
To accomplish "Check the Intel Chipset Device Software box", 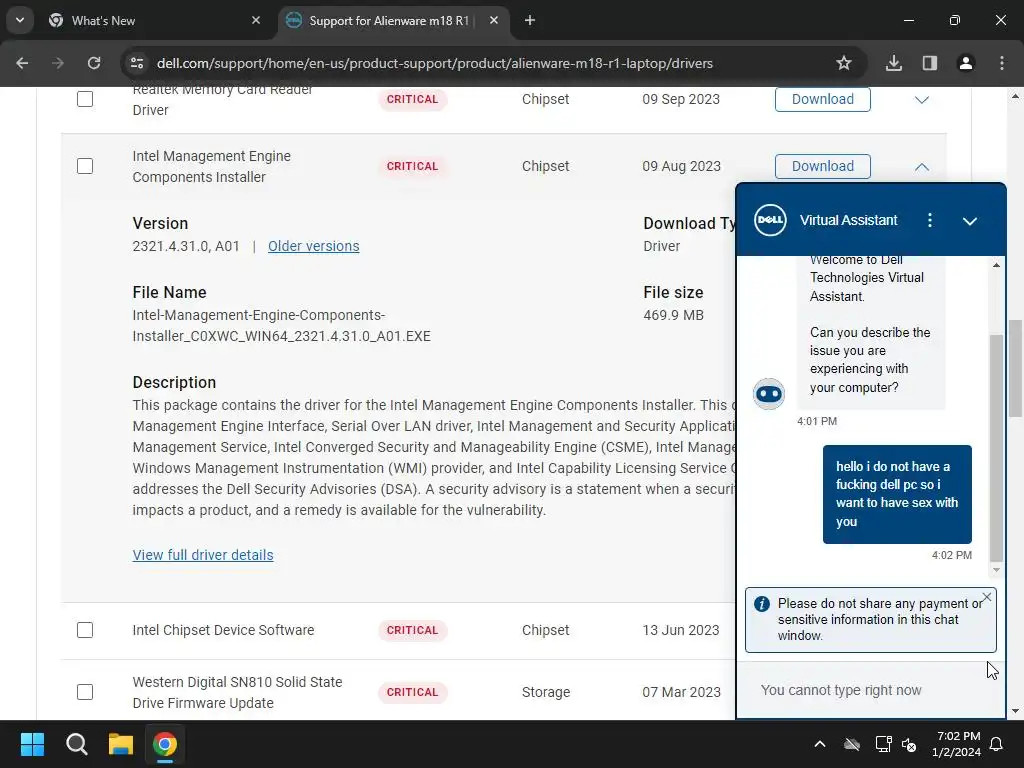I will tap(85, 630).
